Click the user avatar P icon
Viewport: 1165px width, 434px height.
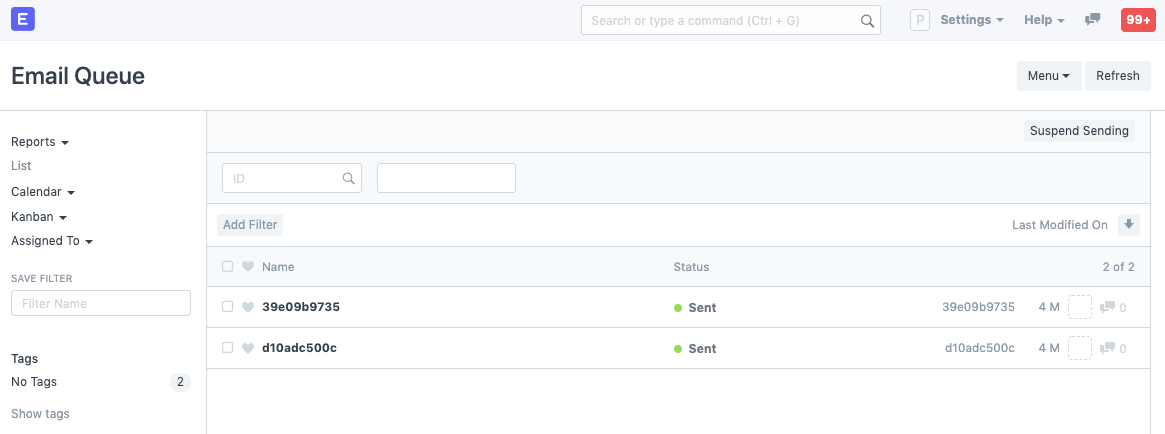point(920,20)
